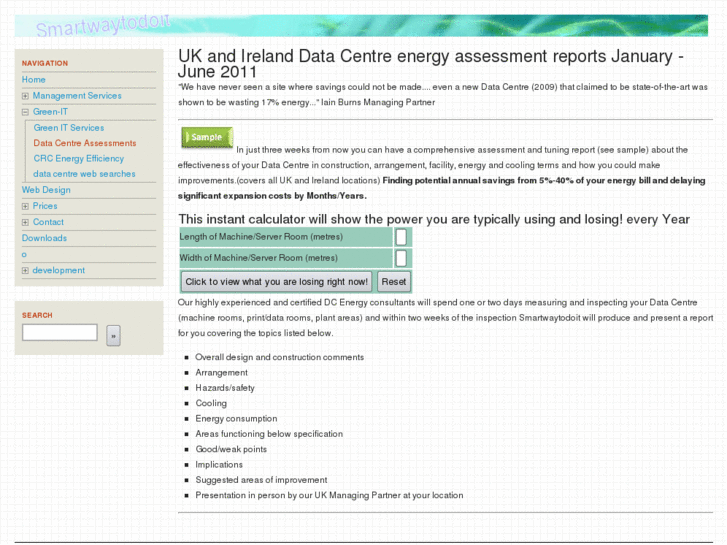Click 'Suggested areas of improvement' bullet
727x545 pixels.
click(x=261, y=480)
